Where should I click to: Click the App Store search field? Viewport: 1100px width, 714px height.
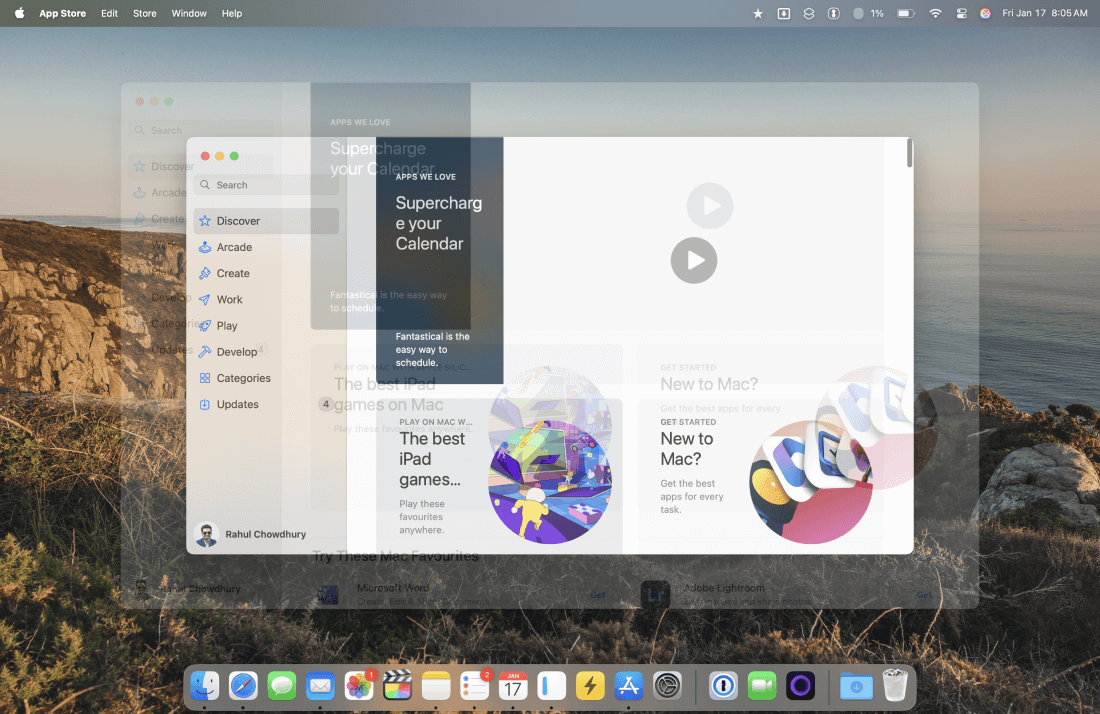(x=265, y=185)
